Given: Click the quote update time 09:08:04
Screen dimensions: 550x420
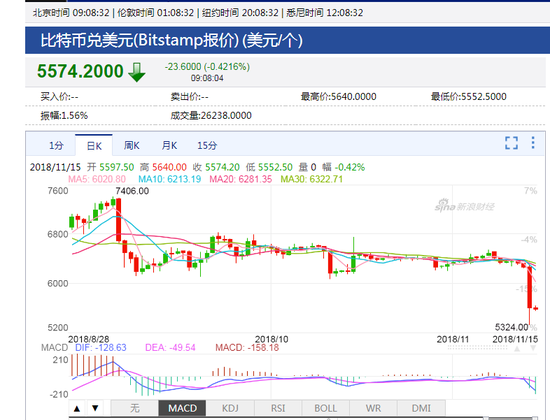Looking at the screenshot, I should 207,78.
